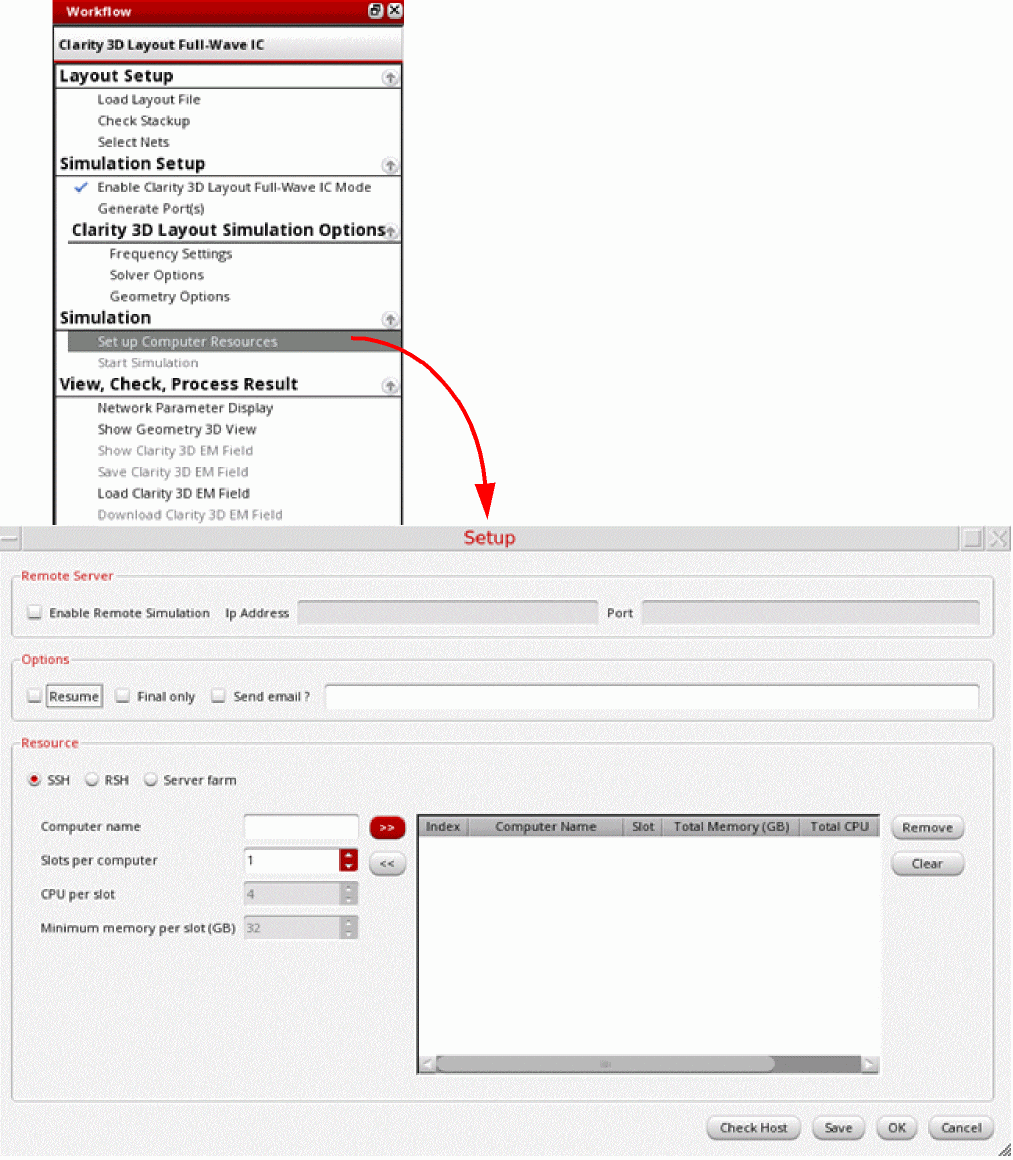Click the table's horizontal scrollbar thumb
1013x1160 pixels.
(x=605, y=1065)
